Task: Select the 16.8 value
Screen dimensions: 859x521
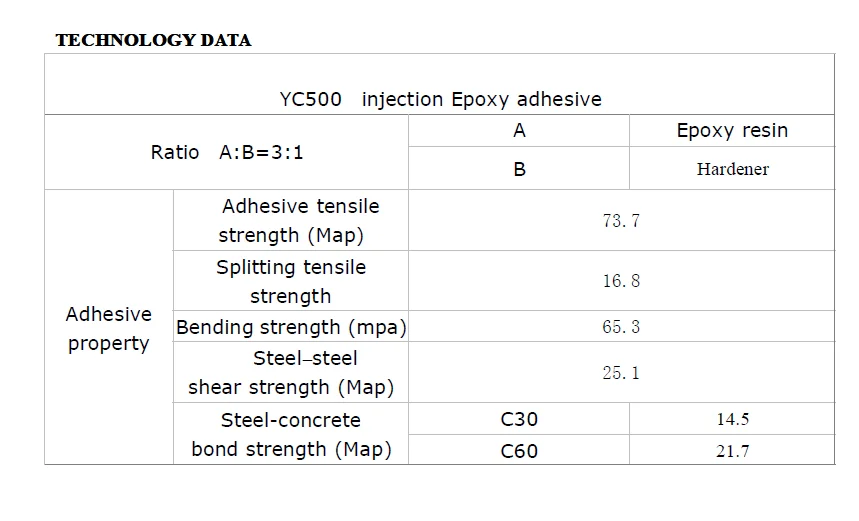Action: (621, 281)
